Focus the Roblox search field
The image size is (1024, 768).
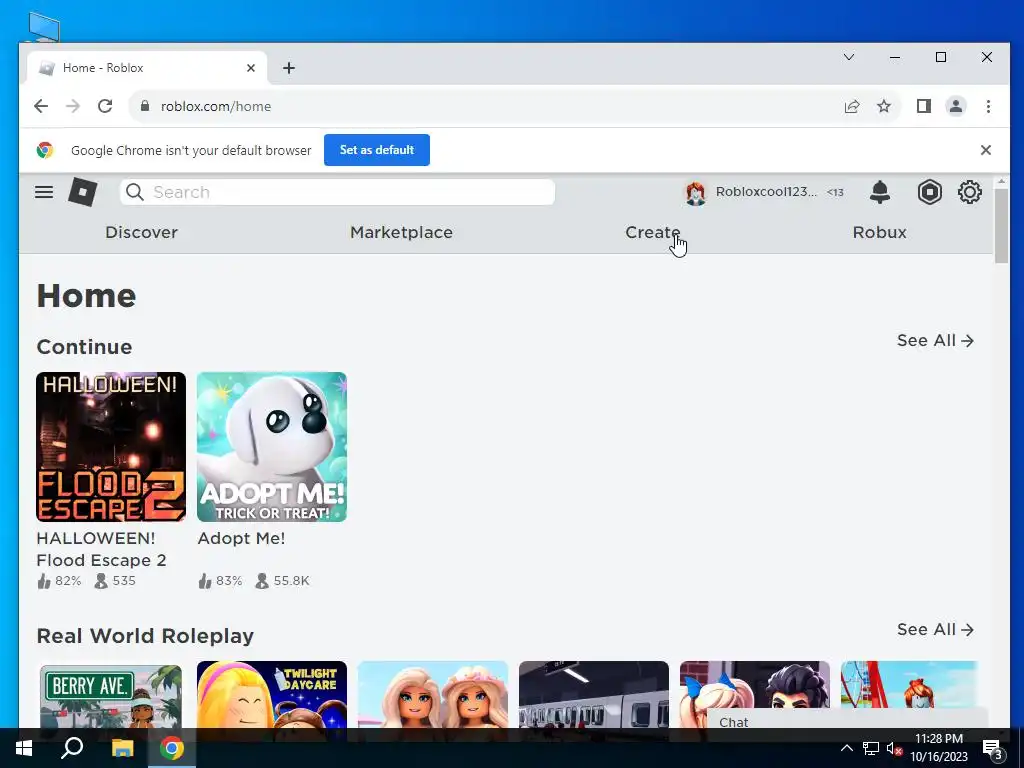(337, 192)
